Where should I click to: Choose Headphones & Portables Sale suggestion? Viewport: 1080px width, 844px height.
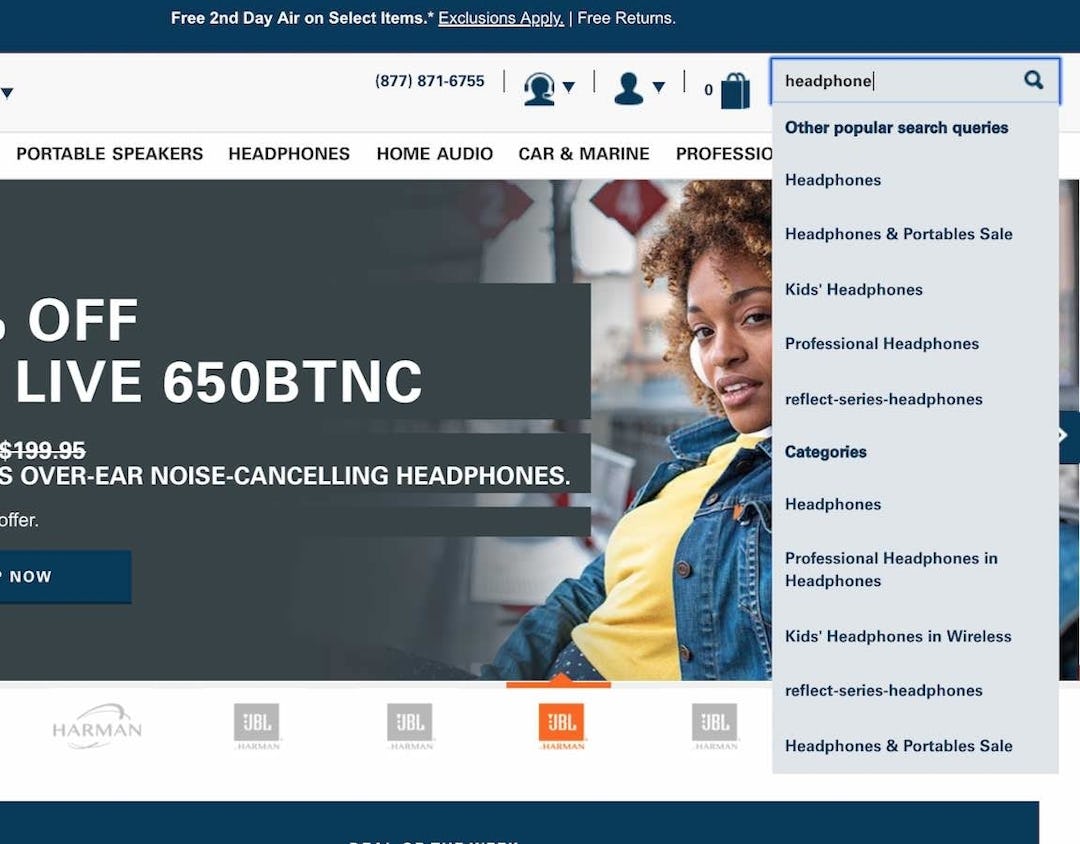(899, 233)
